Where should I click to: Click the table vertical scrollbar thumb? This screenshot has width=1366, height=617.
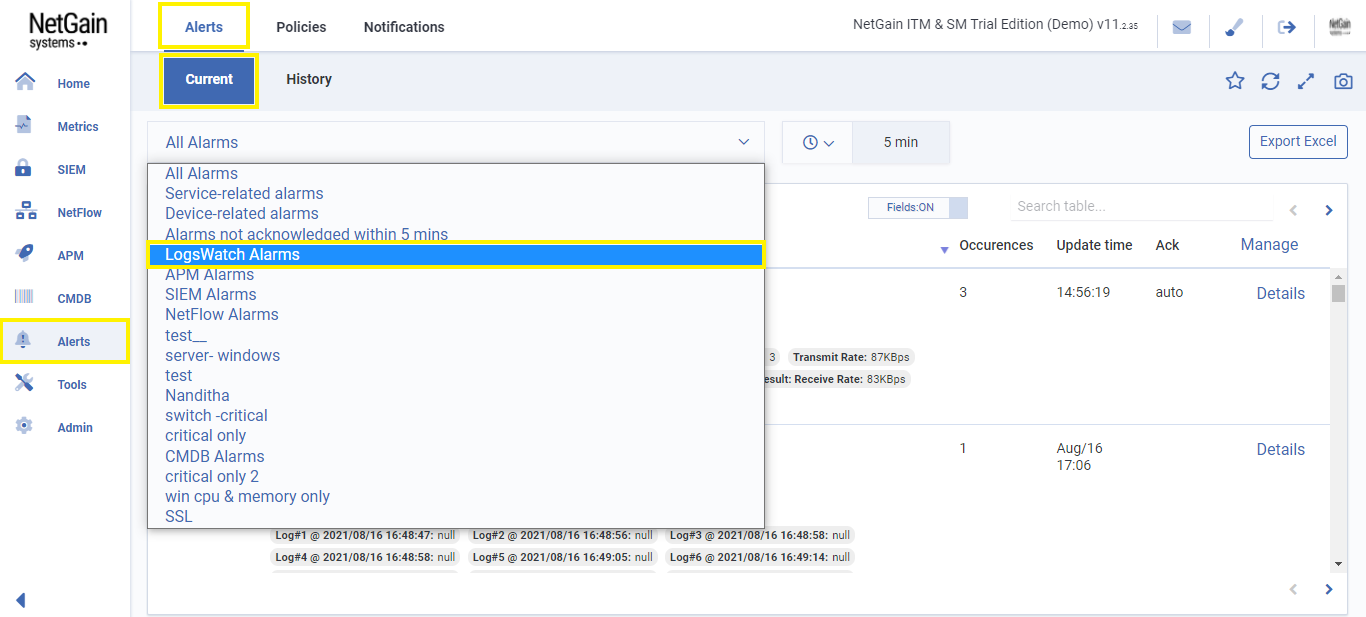tap(1338, 293)
